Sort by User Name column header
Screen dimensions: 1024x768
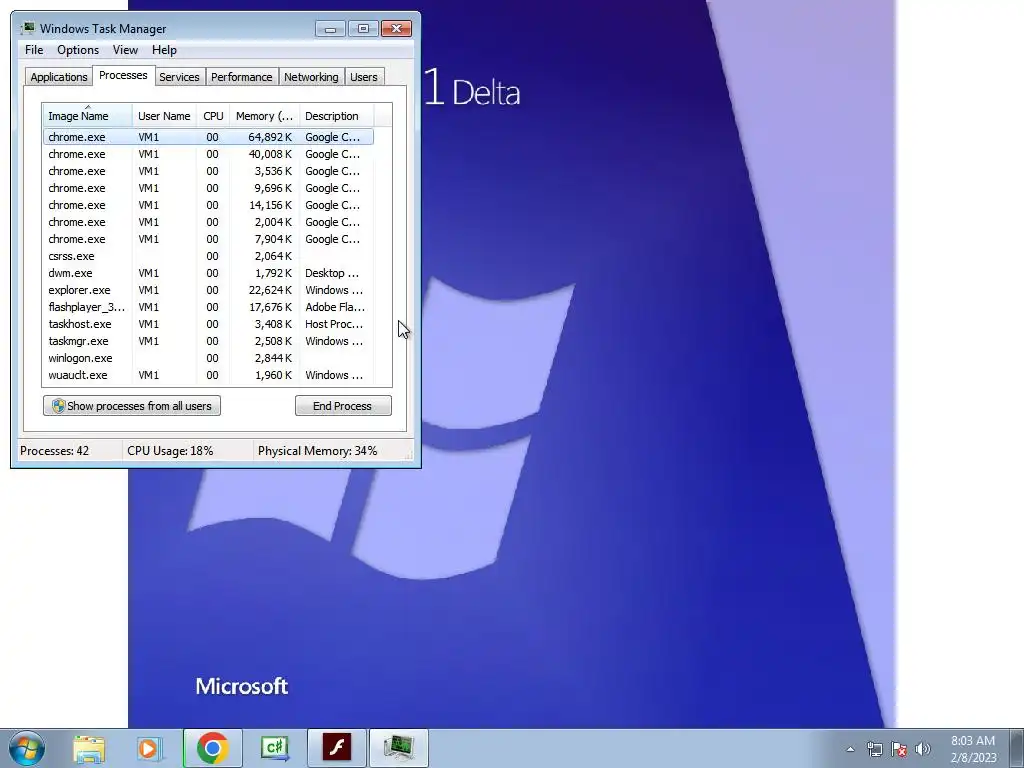click(164, 116)
